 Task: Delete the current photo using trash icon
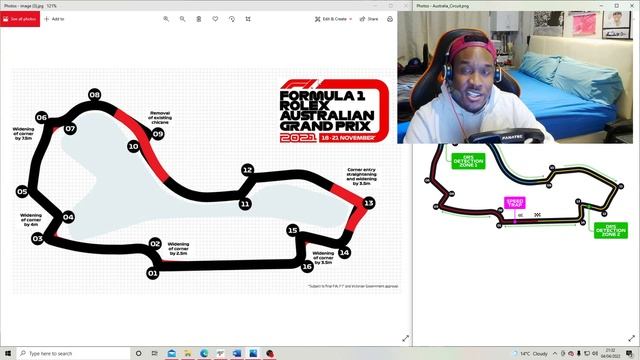pos(199,19)
